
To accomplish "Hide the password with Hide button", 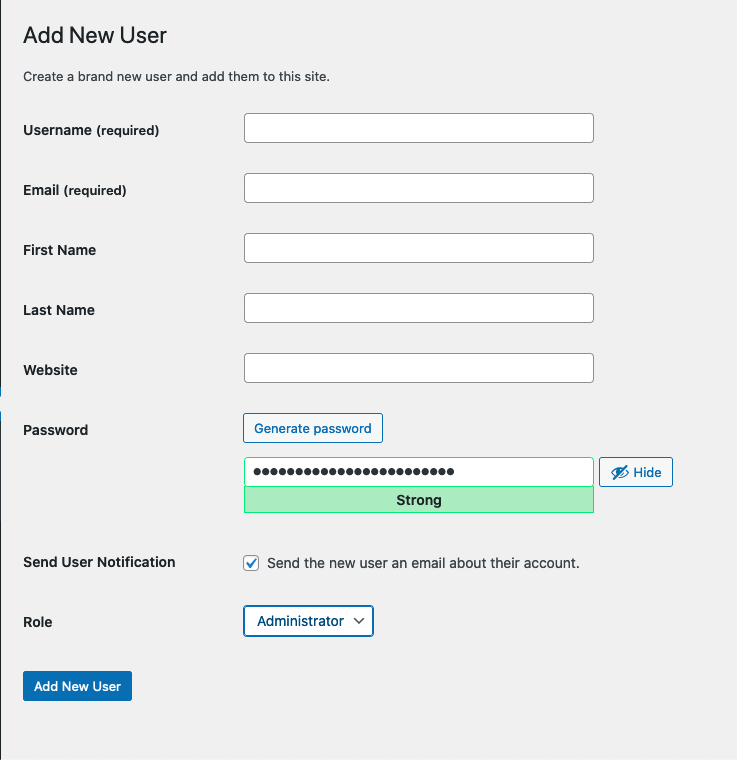I will 636,472.
